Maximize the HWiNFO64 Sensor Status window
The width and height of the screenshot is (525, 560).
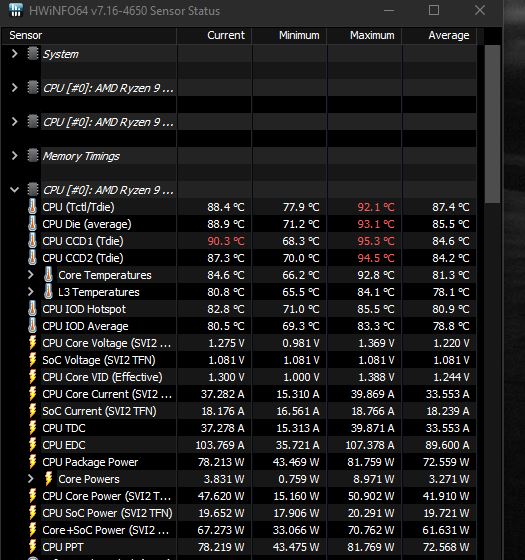tap(434, 10)
